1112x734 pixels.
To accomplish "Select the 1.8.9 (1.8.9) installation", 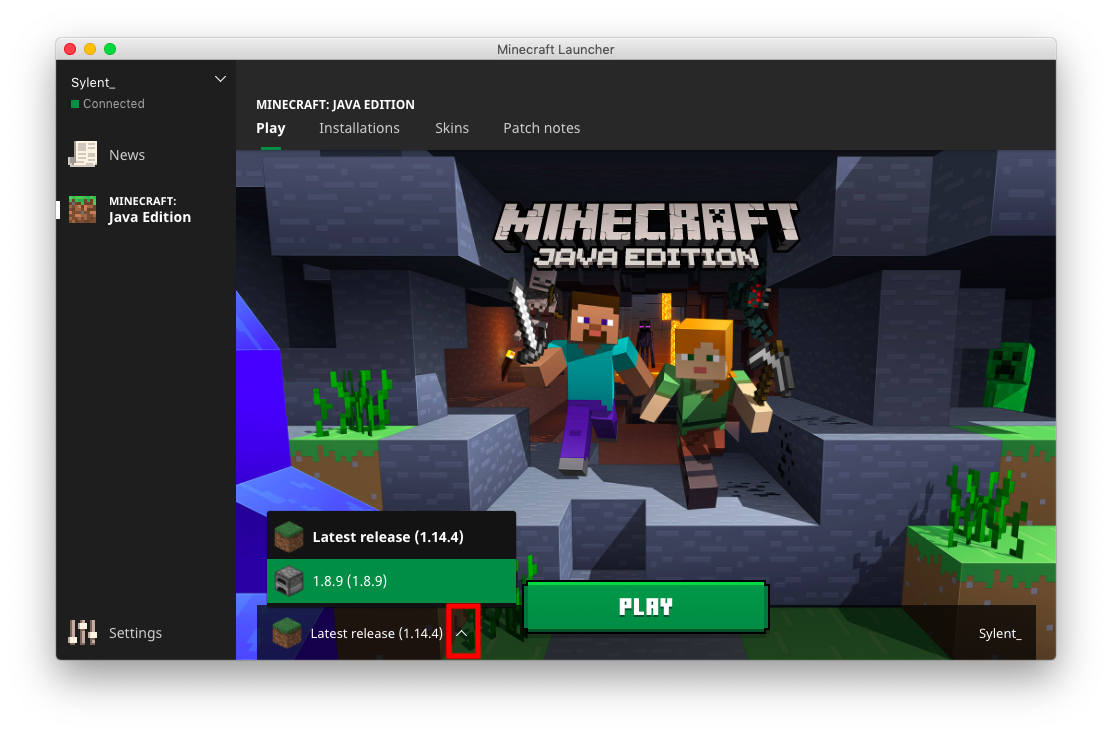I will [391, 581].
